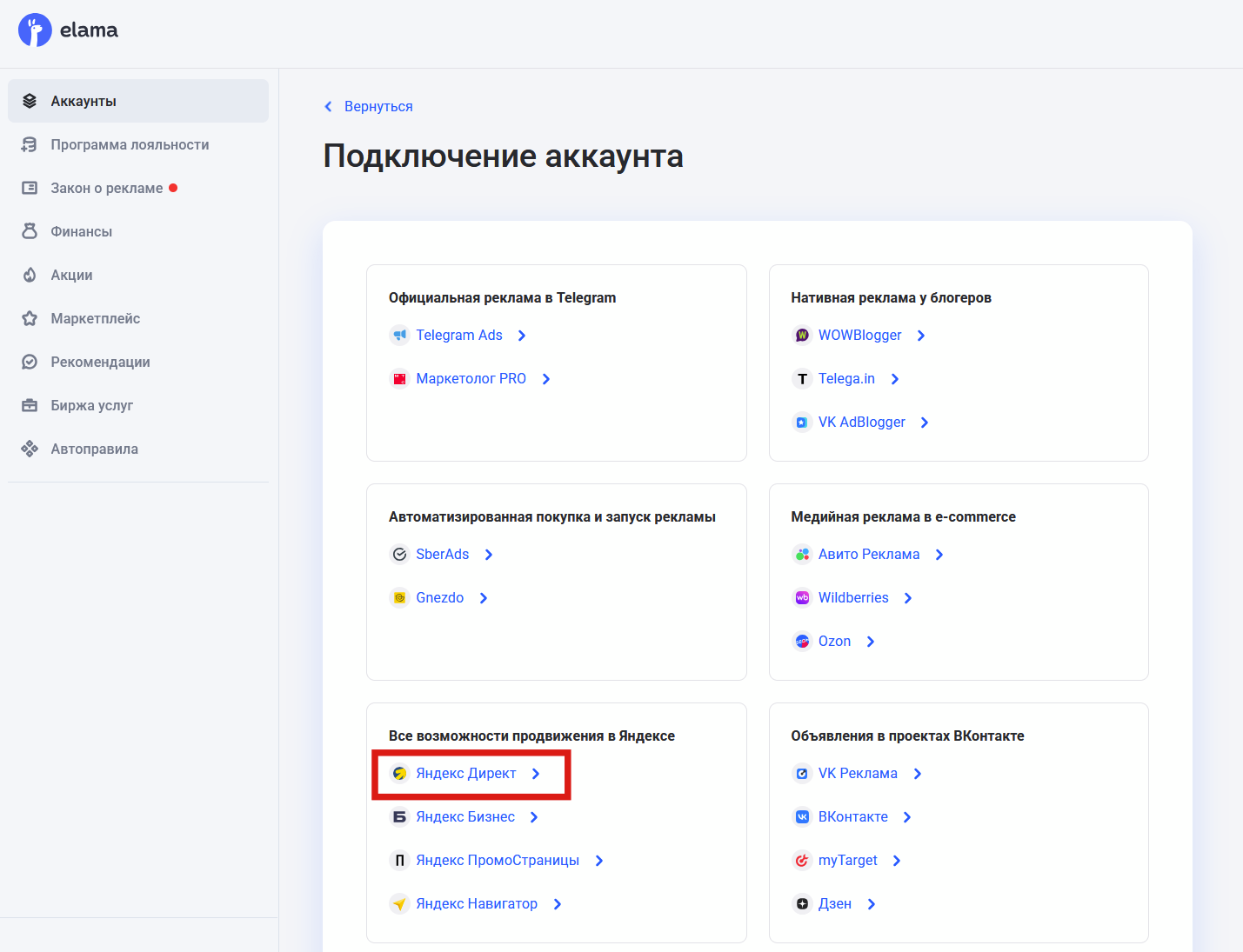Image resolution: width=1243 pixels, height=952 pixels.
Task: Open the Маркетплейс sidebar section
Action: [x=96, y=318]
